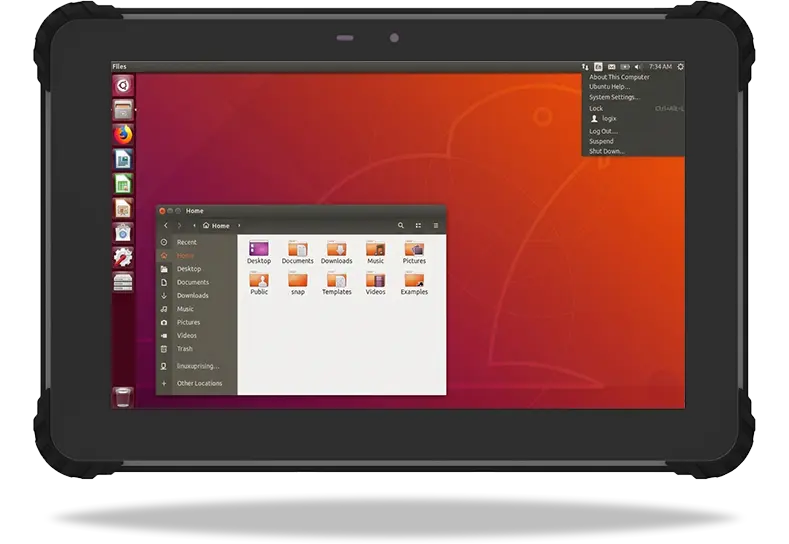Select System Settings from the menu

pos(614,97)
